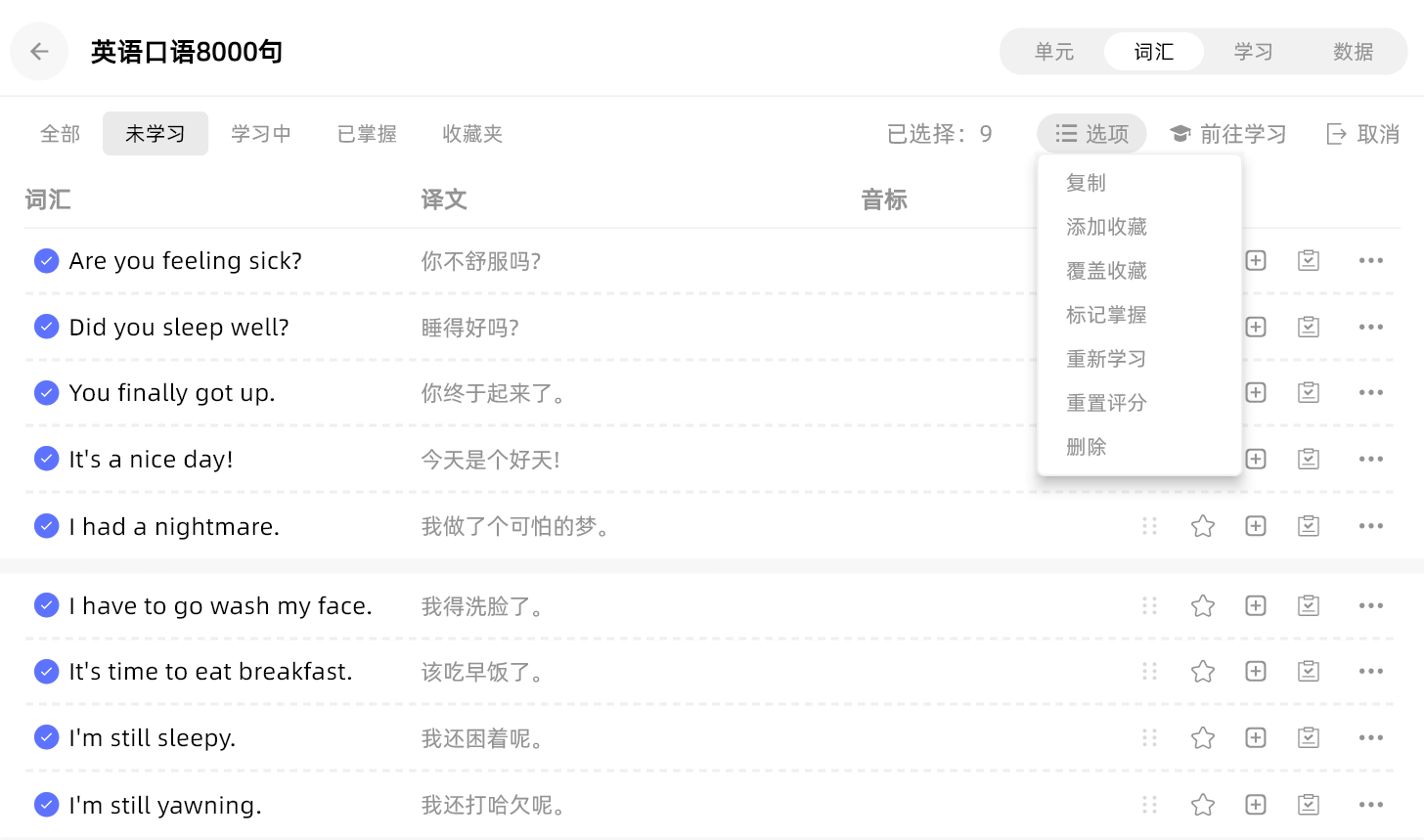Click clipboard check icon for "Are you feeling sick?"
The width and height of the screenshot is (1424, 840).
pos(1309,261)
